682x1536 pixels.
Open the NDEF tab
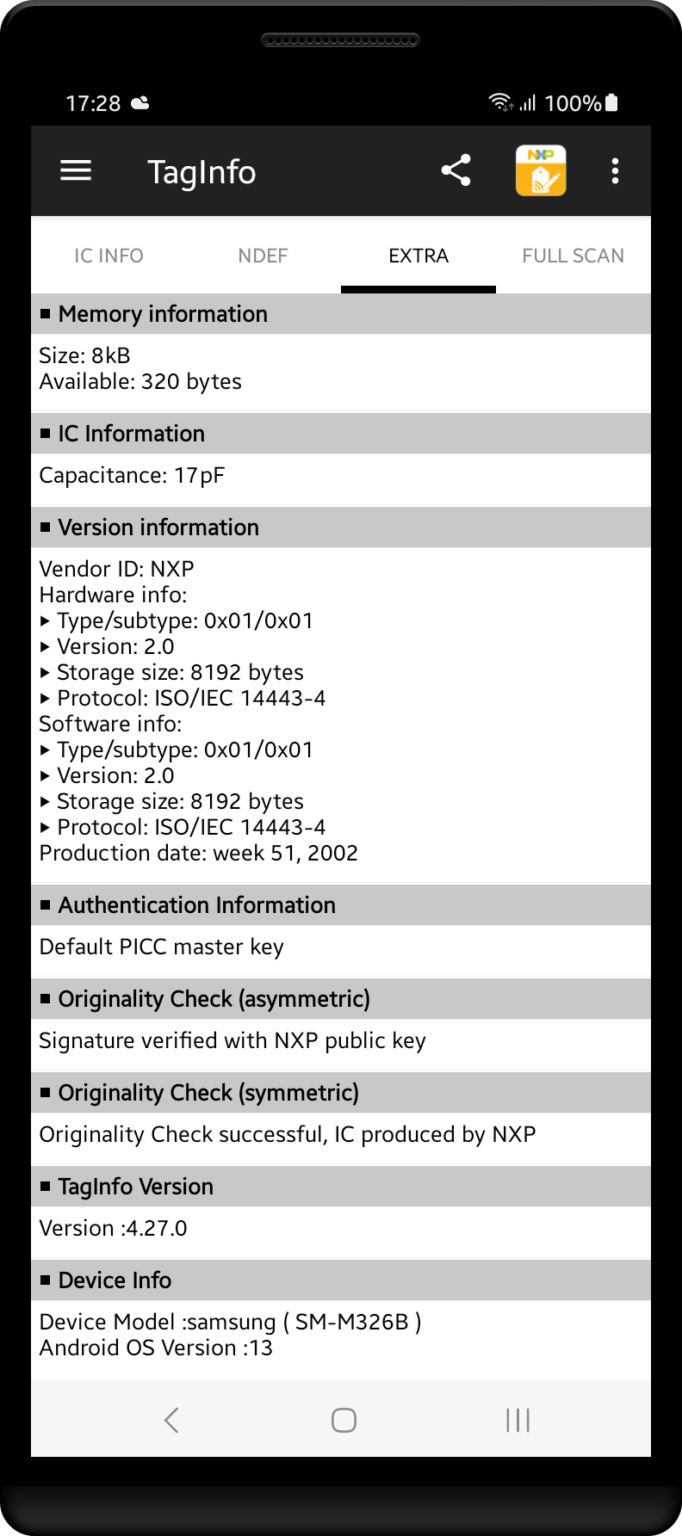coord(262,256)
